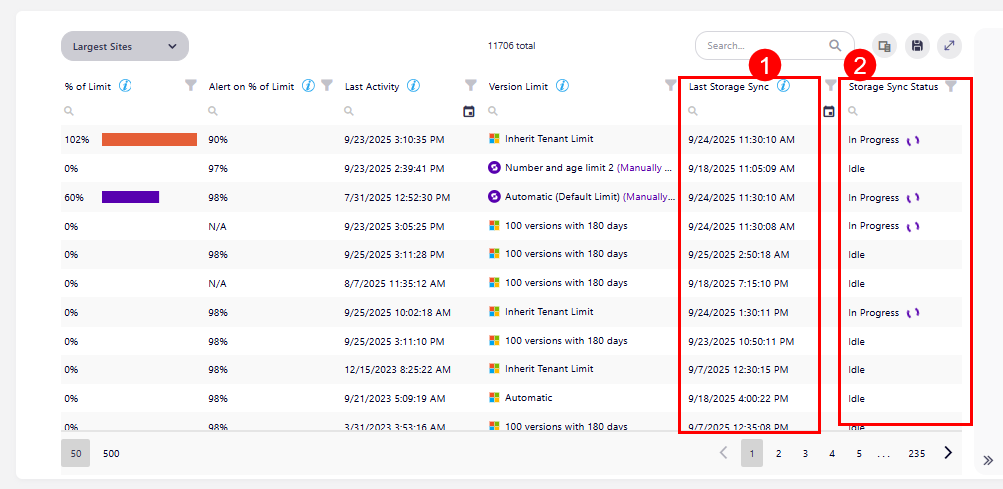Go to page 1
Viewport: 1003px width, 489px height.
pos(752,453)
